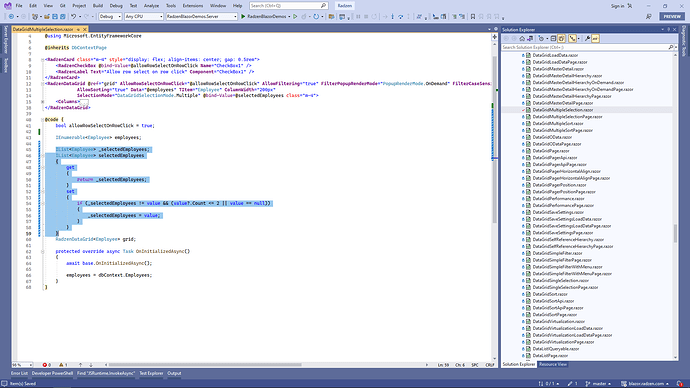Open the Debug configuration dropdown
This screenshot has width=690, height=388.
[110, 16]
